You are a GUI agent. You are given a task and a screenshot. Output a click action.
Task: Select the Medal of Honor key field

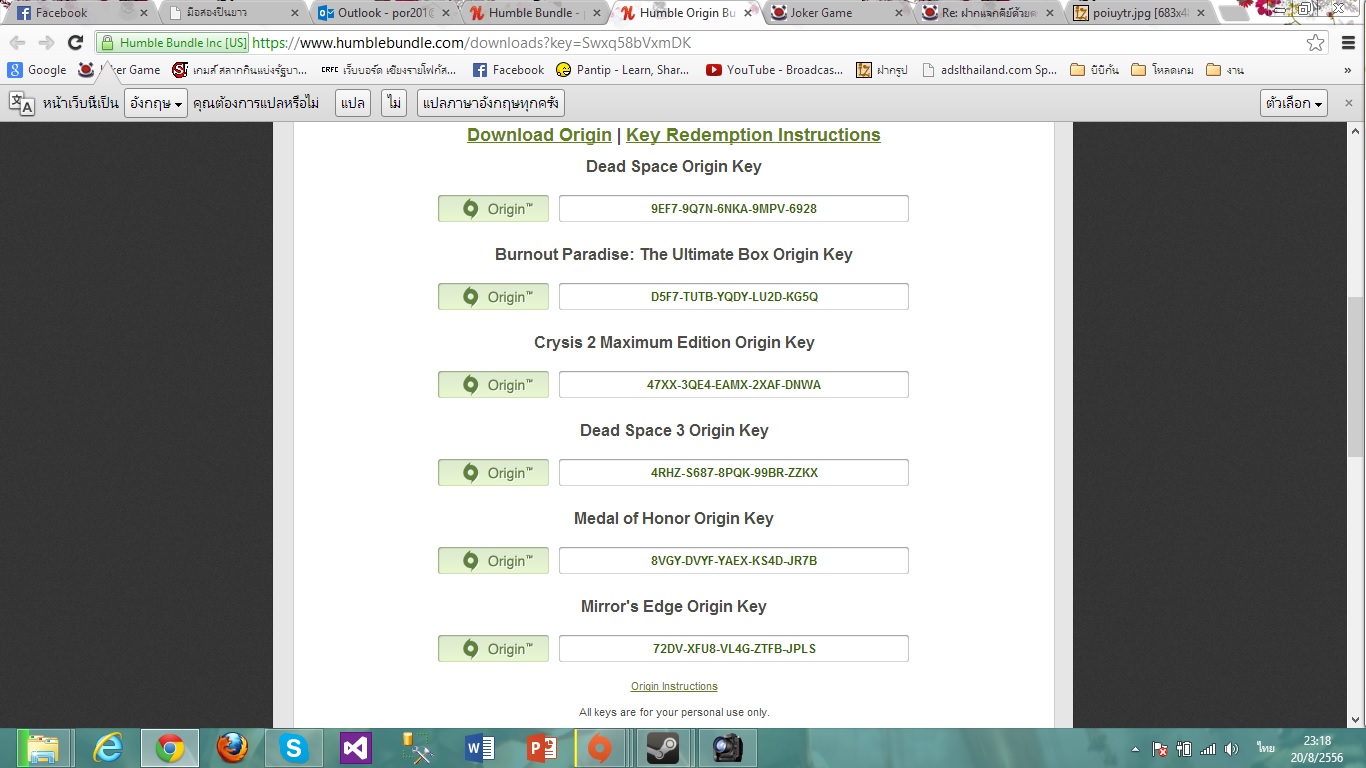734,561
